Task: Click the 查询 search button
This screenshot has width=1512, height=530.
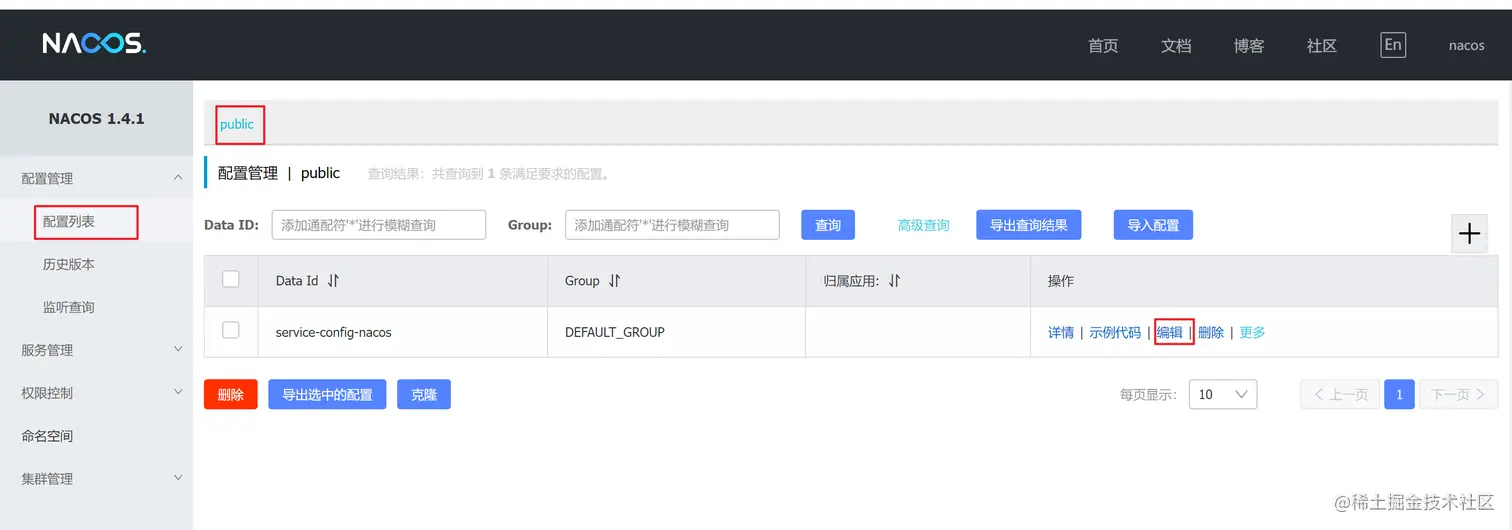Action: point(828,225)
